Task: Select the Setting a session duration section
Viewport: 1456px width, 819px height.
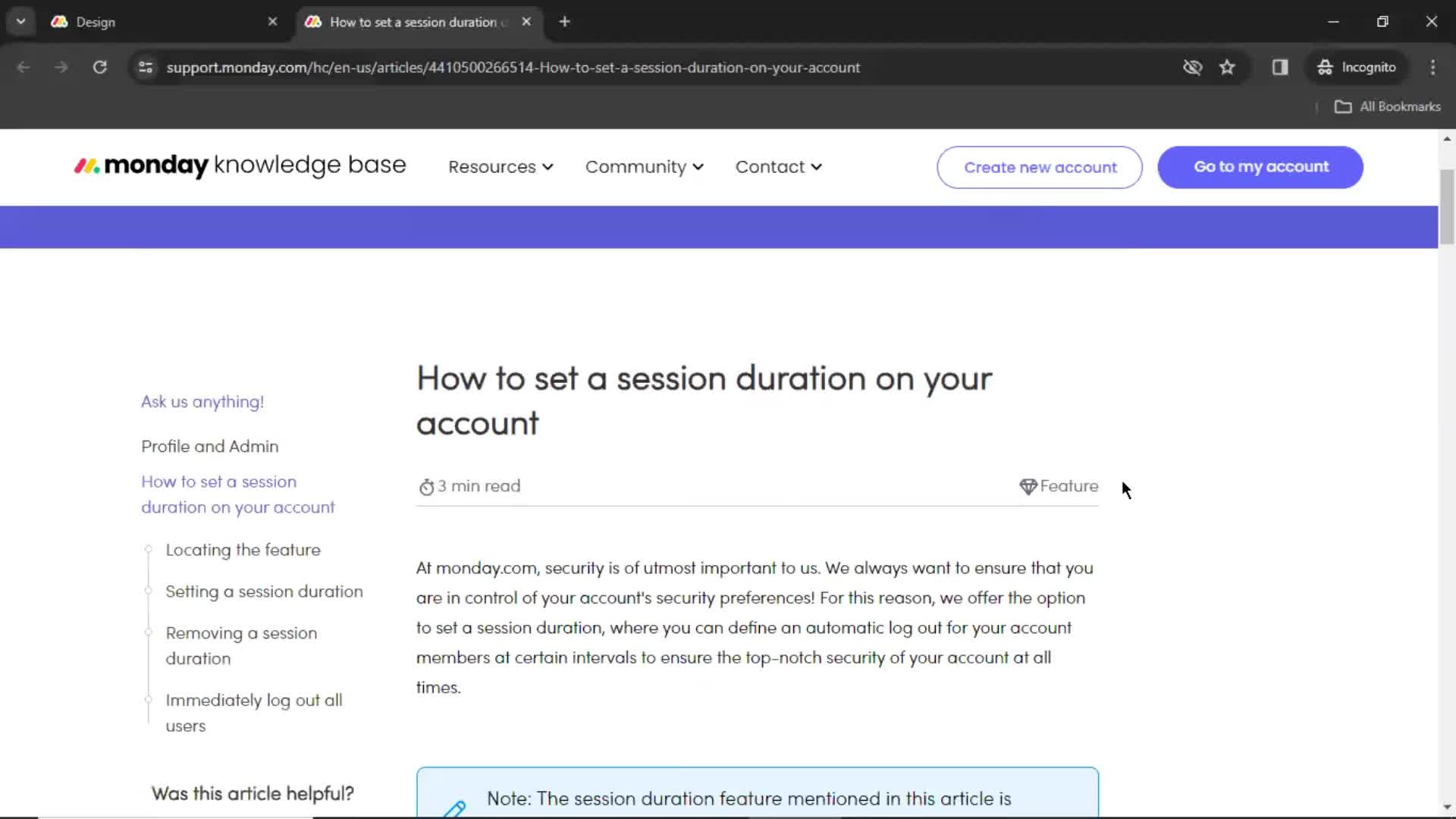Action: 263,591
